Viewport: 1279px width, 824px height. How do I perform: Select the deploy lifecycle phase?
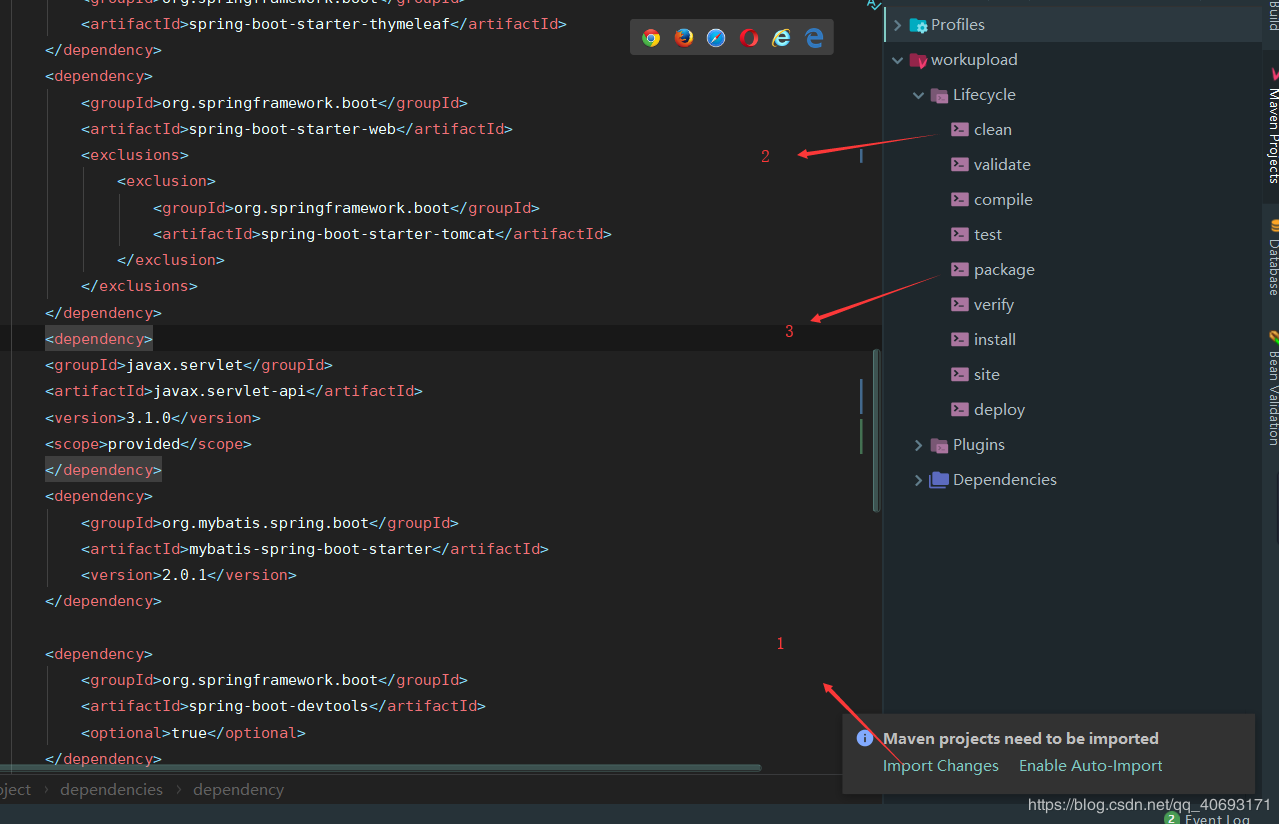pos(999,409)
